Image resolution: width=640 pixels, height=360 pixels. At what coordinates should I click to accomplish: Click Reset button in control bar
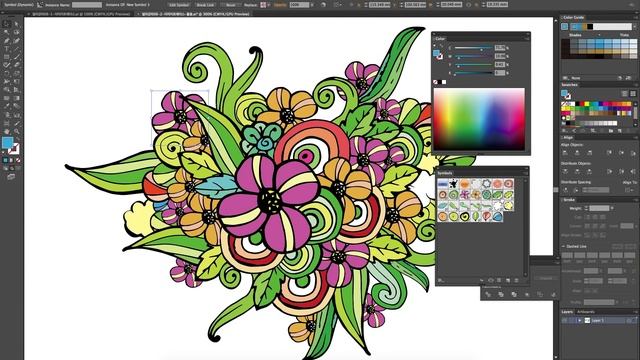pyautogui.click(x=231, y=5)
